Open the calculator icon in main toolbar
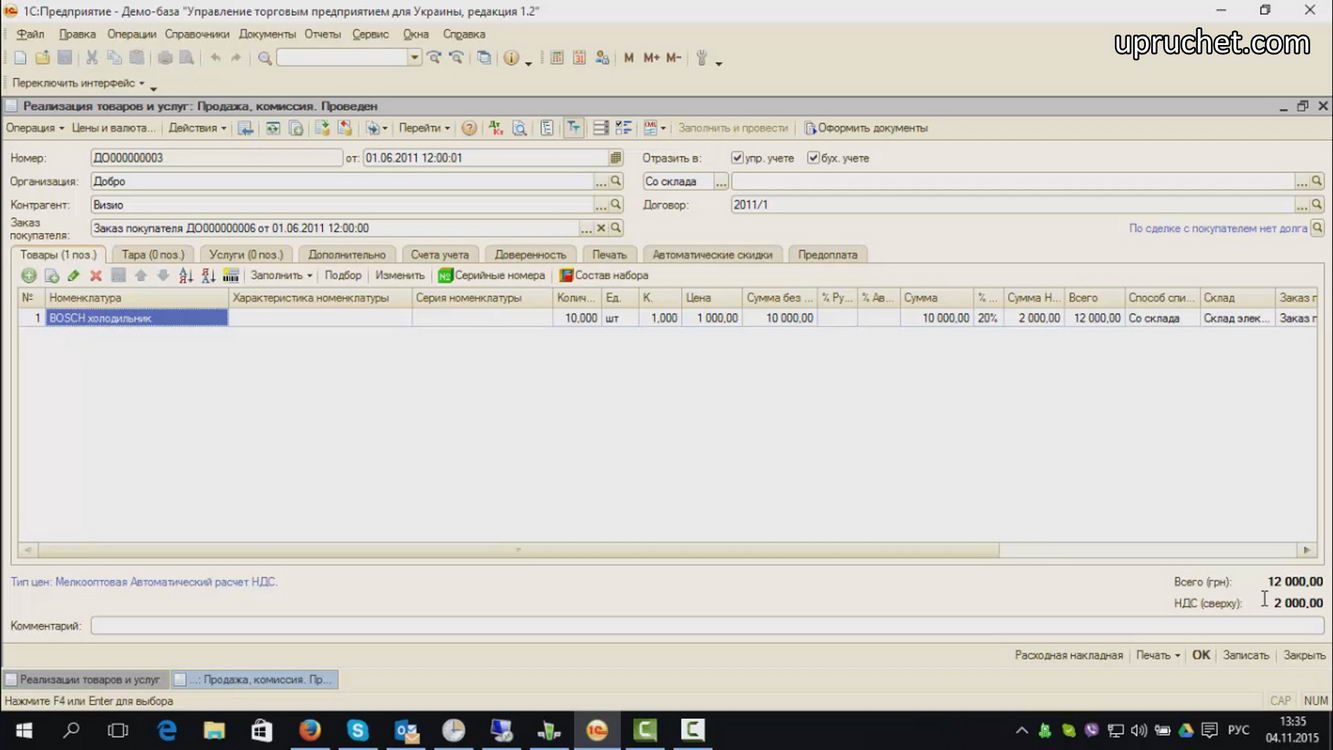This screenshot has width=1333, height=750. coord(557,58)
